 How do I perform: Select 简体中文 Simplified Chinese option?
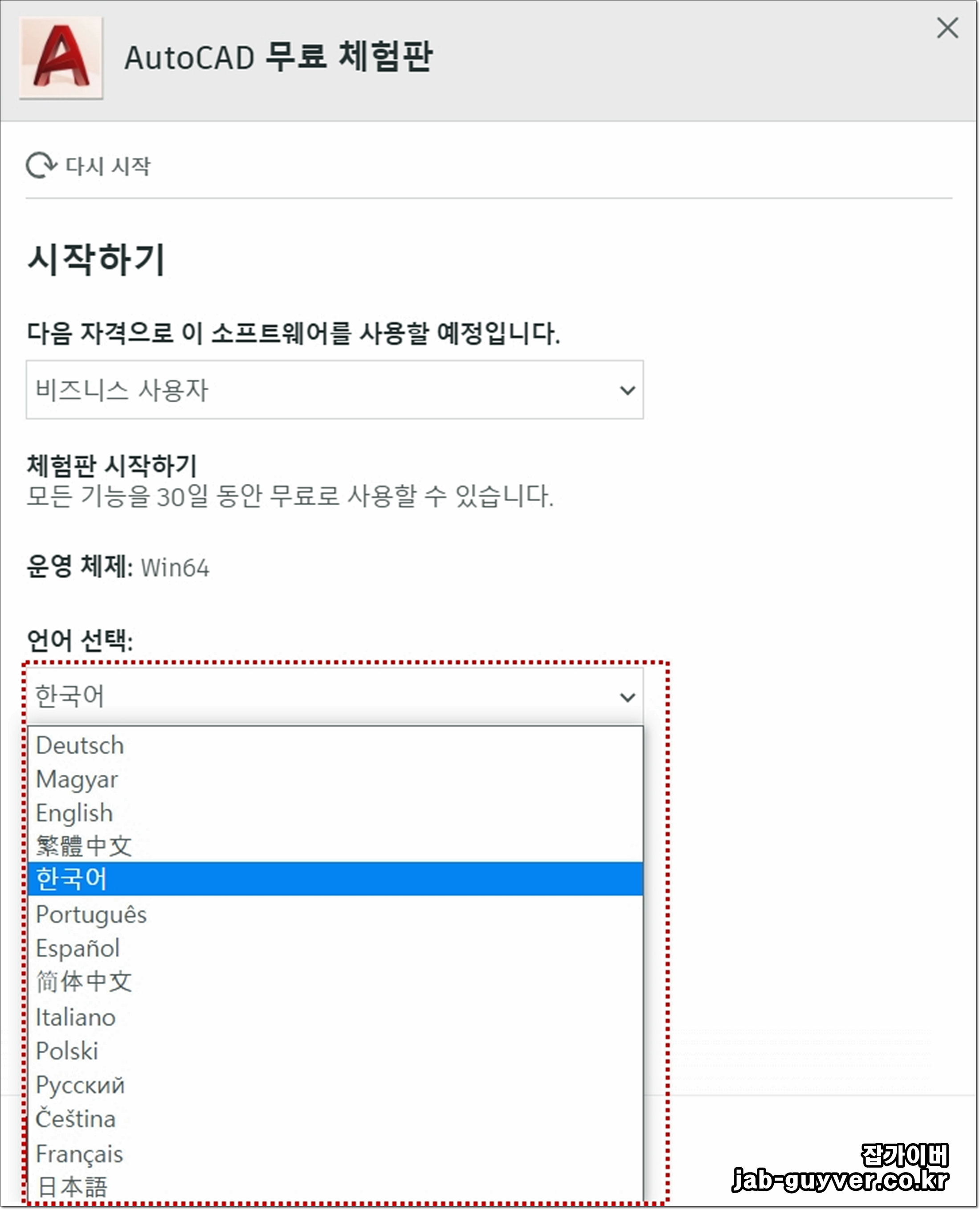pos(84,981)
